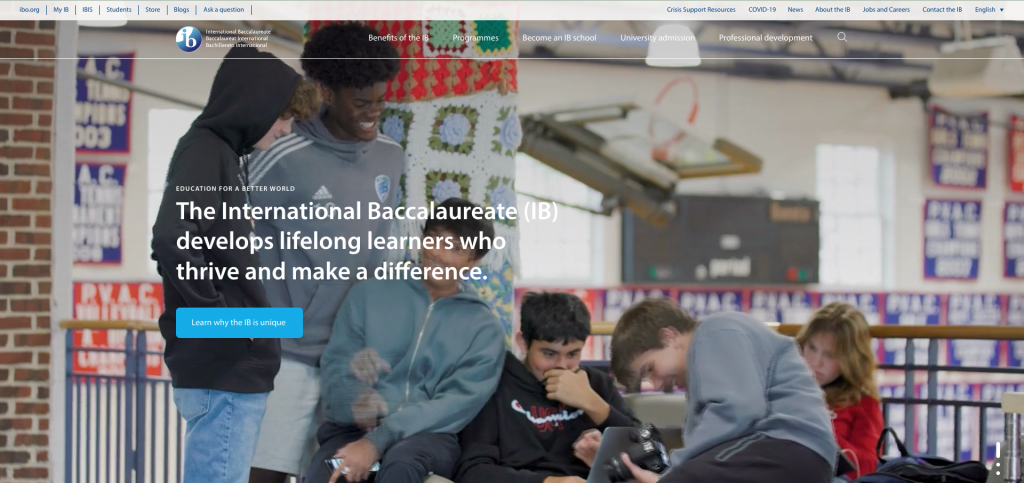
Task: Open Crisis Support Resources link
Action: [x=701, y=10]
